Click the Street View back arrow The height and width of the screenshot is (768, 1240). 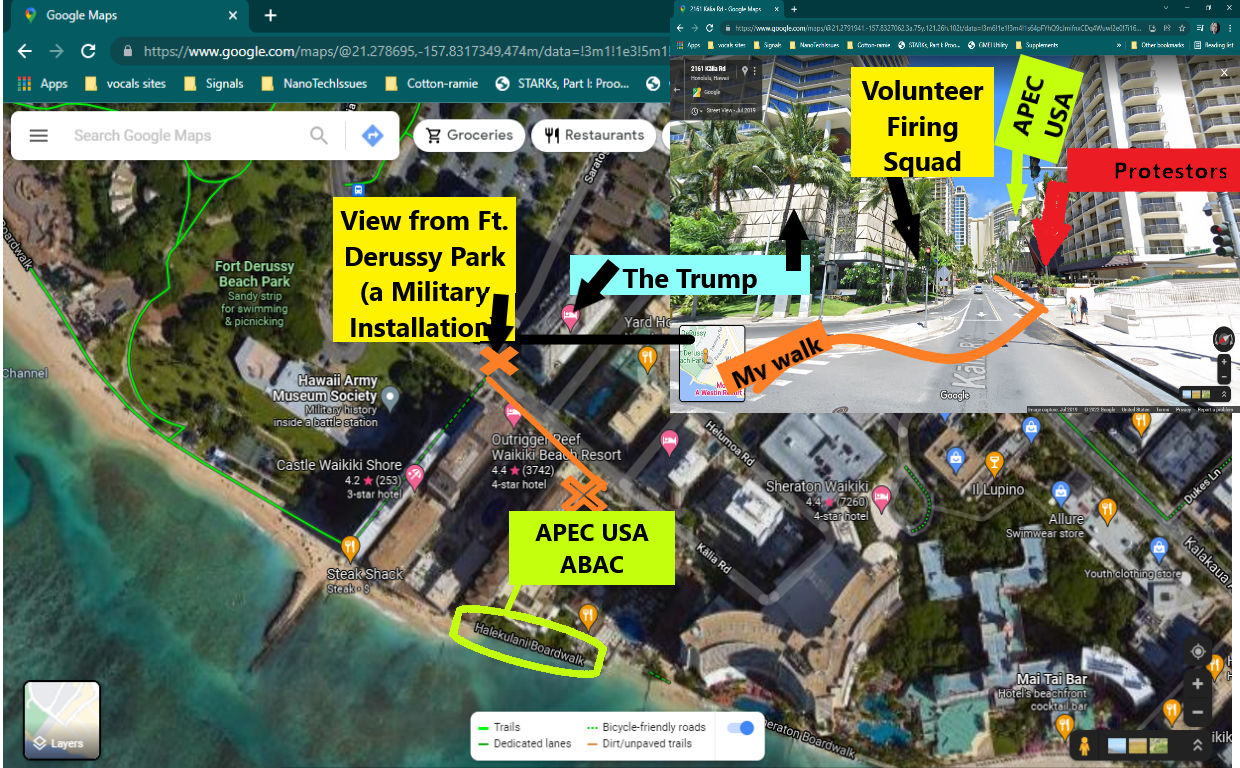click(x=676, y=89)
